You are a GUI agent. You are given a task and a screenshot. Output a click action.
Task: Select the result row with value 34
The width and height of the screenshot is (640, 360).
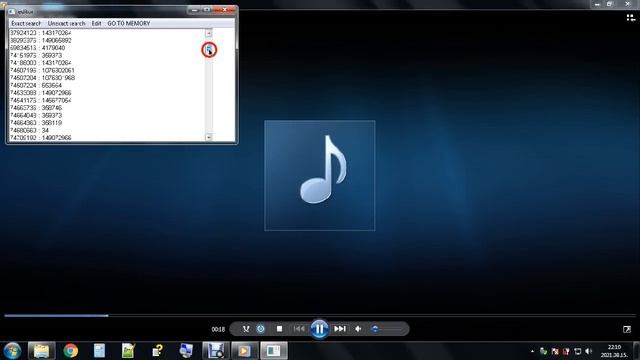click(x=29, y=130)
